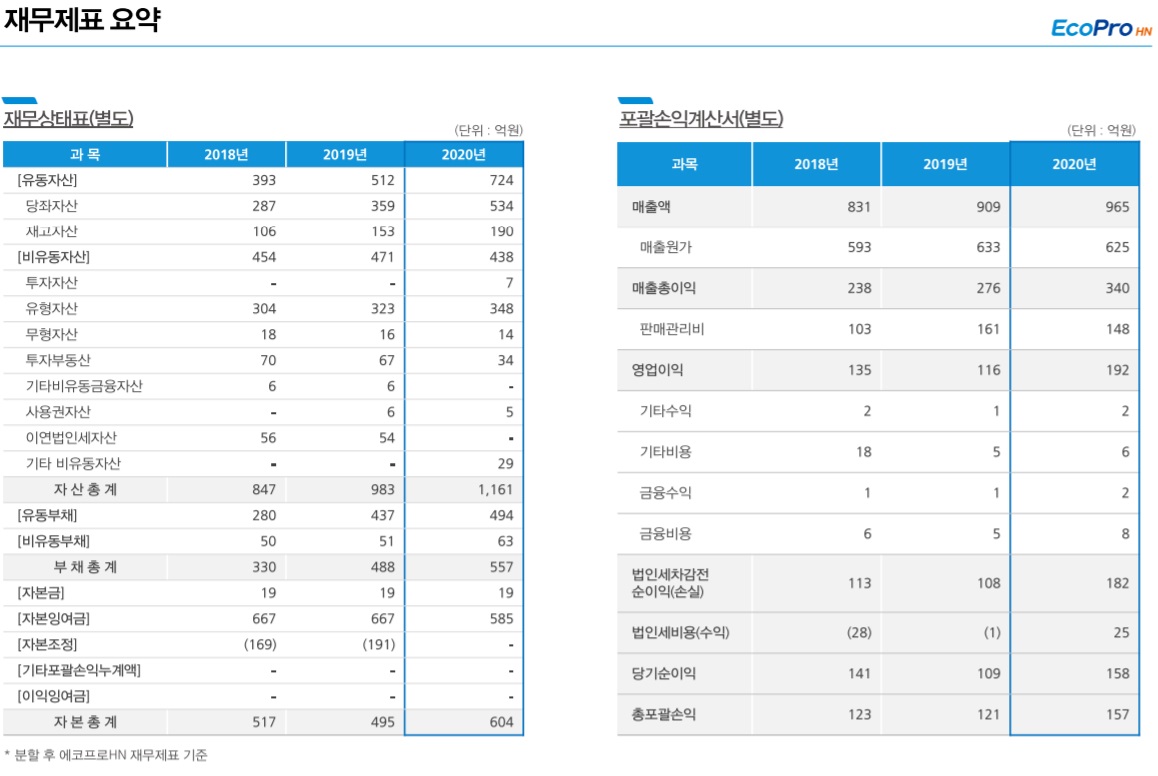1158x776 pixels.
Task: Select the 2019년 header in 포괄손익계산서 table
Action: (945, 164)
